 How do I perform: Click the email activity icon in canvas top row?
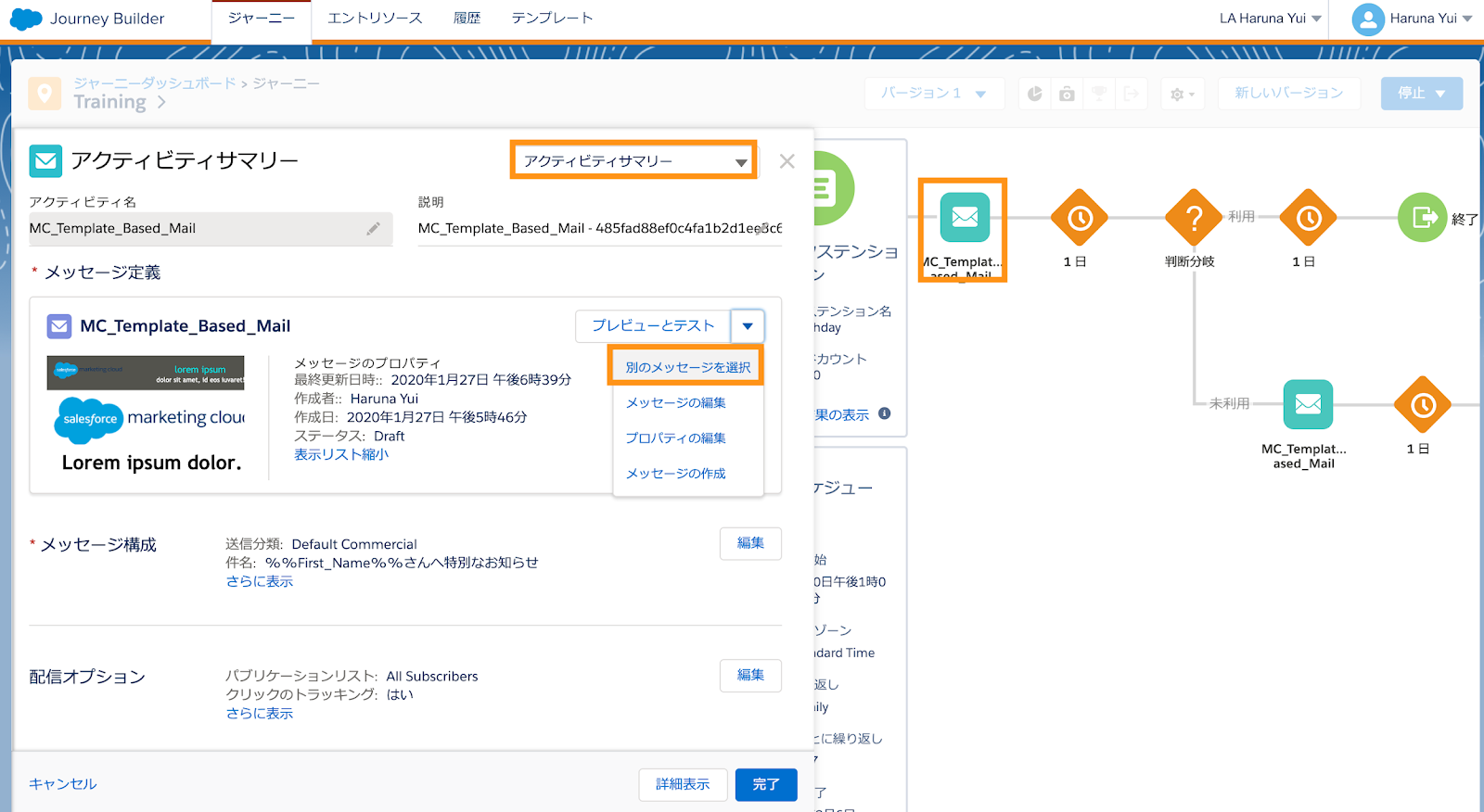point(965,218)
